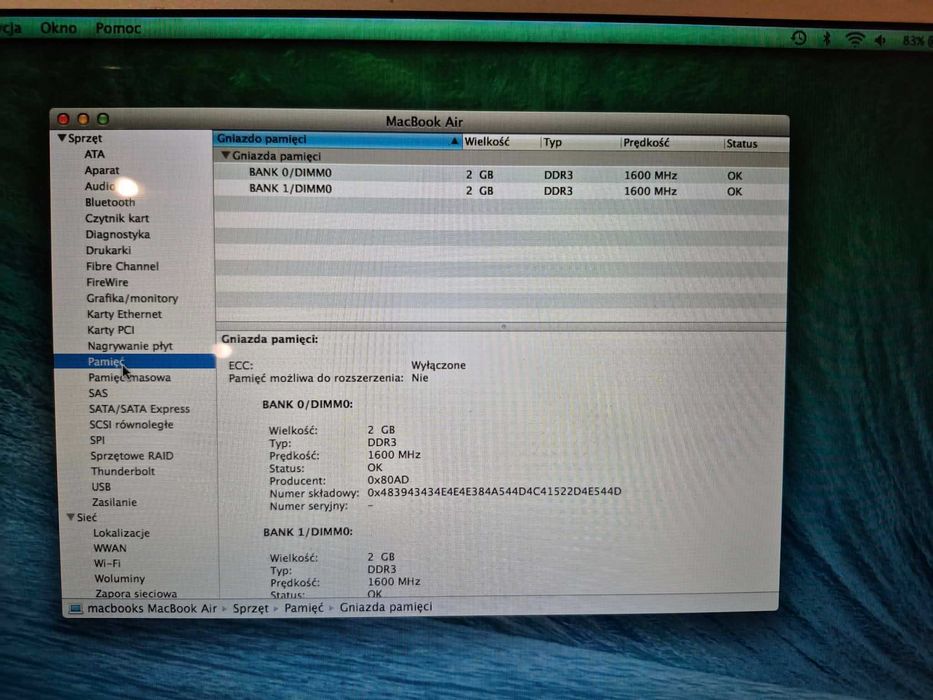Image resolution: width=933 pixels, height=700 pixels.
Task: Open the Pomoc menu
Action: tap(118, 28)
